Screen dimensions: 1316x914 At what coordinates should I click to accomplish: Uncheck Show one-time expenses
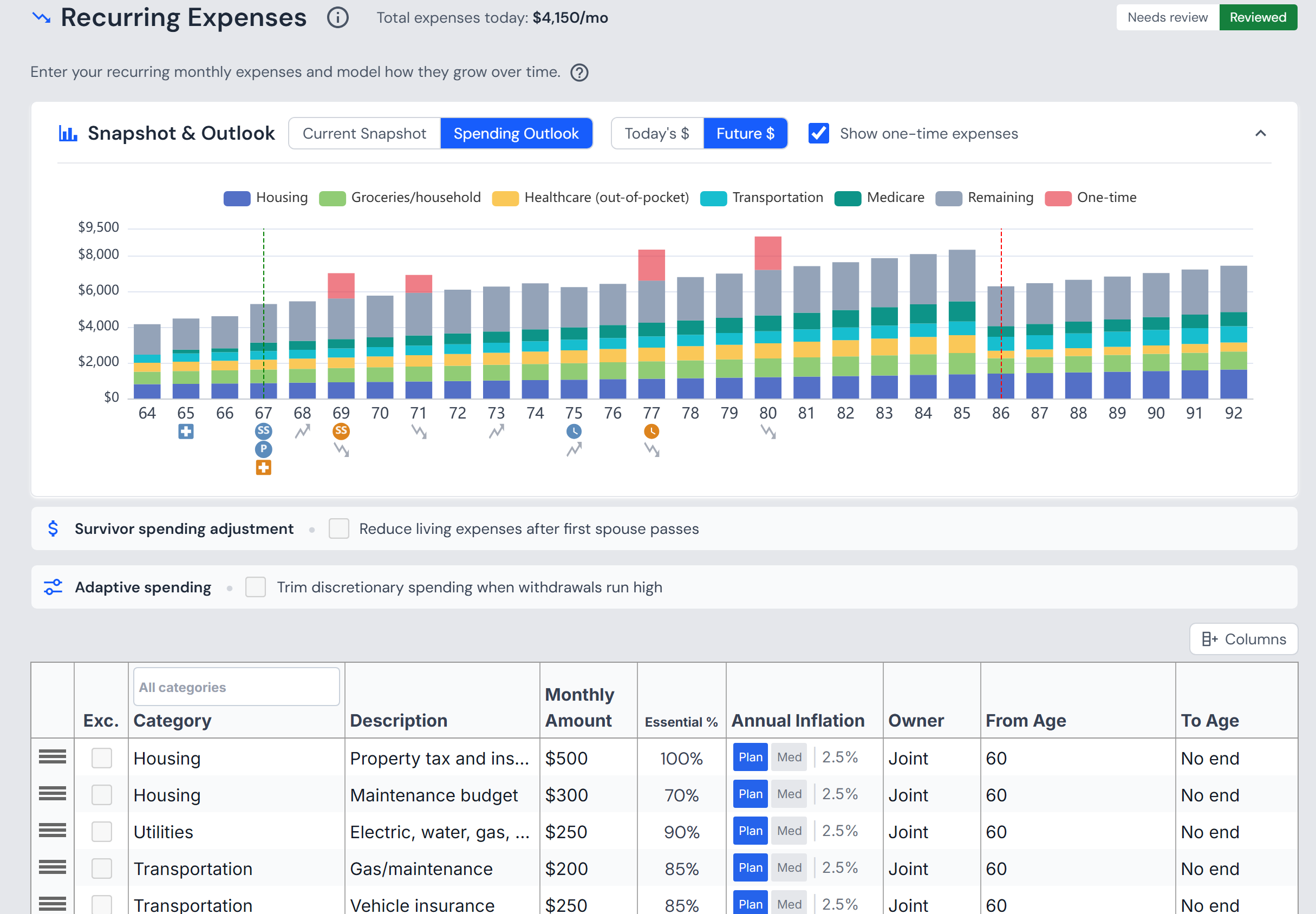pyautogui.click(x=819, y=133)
